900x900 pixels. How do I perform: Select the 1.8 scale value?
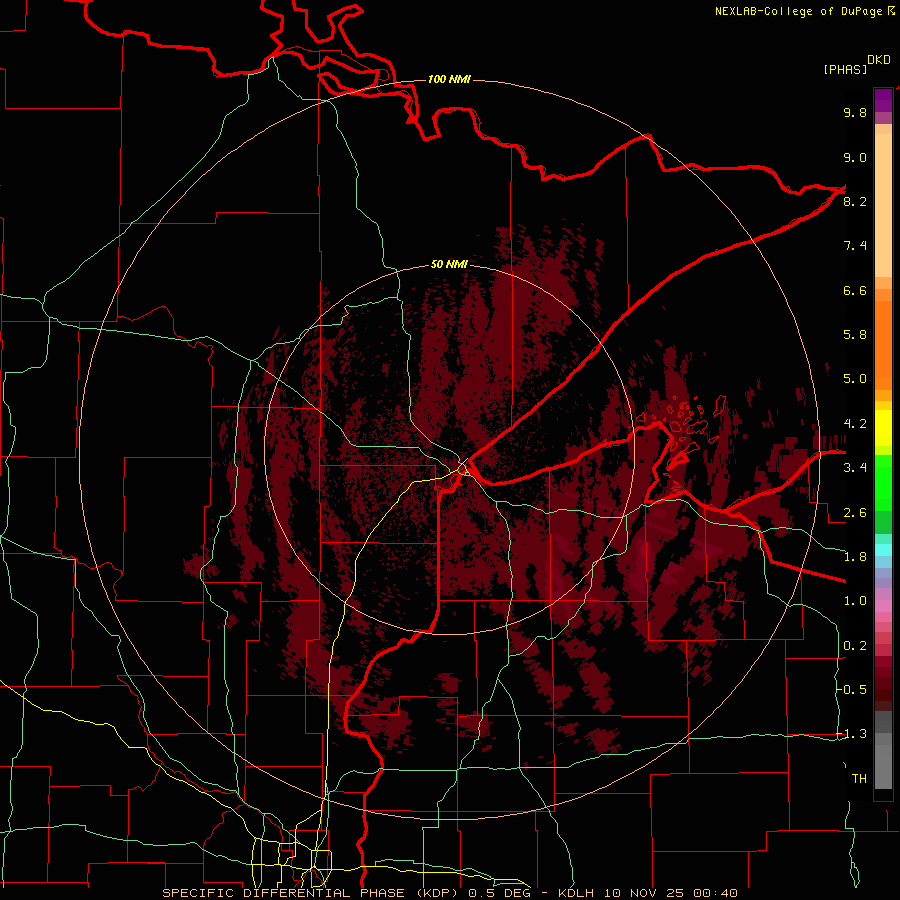tap(855, 557)
